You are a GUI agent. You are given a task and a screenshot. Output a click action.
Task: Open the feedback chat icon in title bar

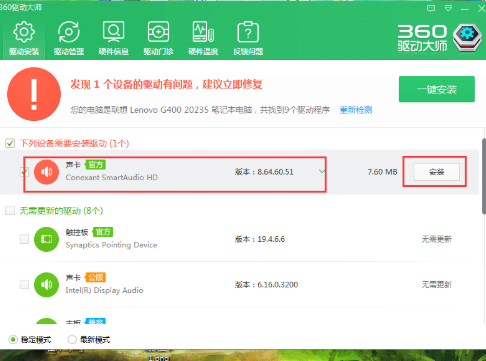pos(431,8)
